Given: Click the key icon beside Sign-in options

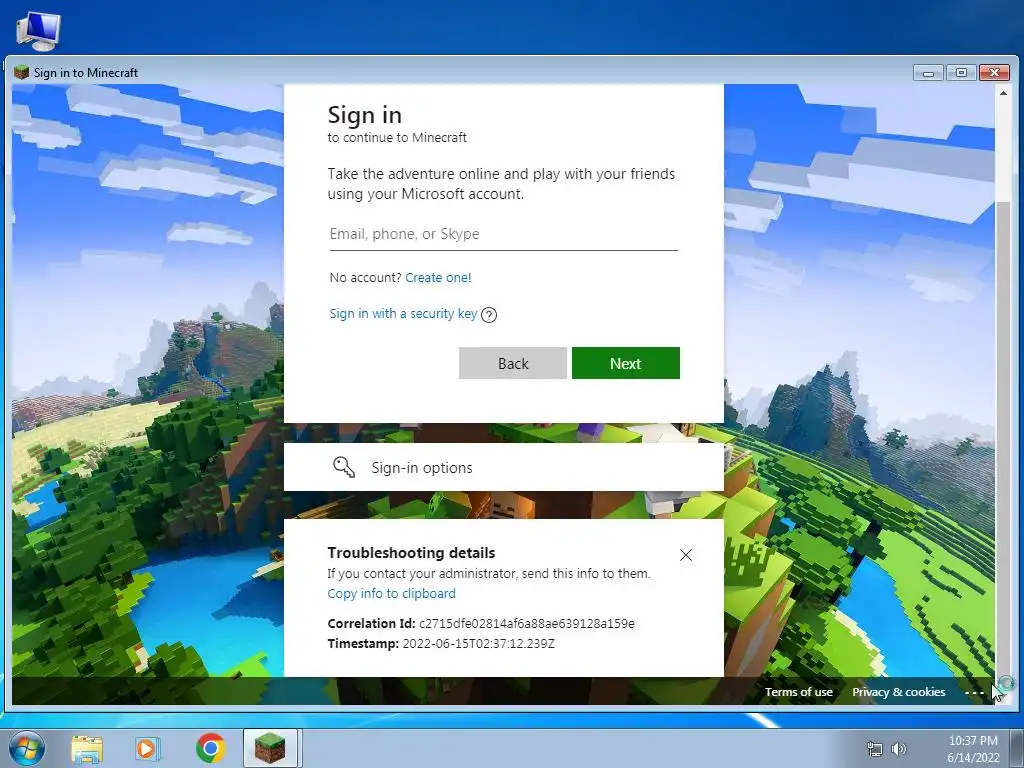Looking at the screenshot, I should click(x=344, y=467).
